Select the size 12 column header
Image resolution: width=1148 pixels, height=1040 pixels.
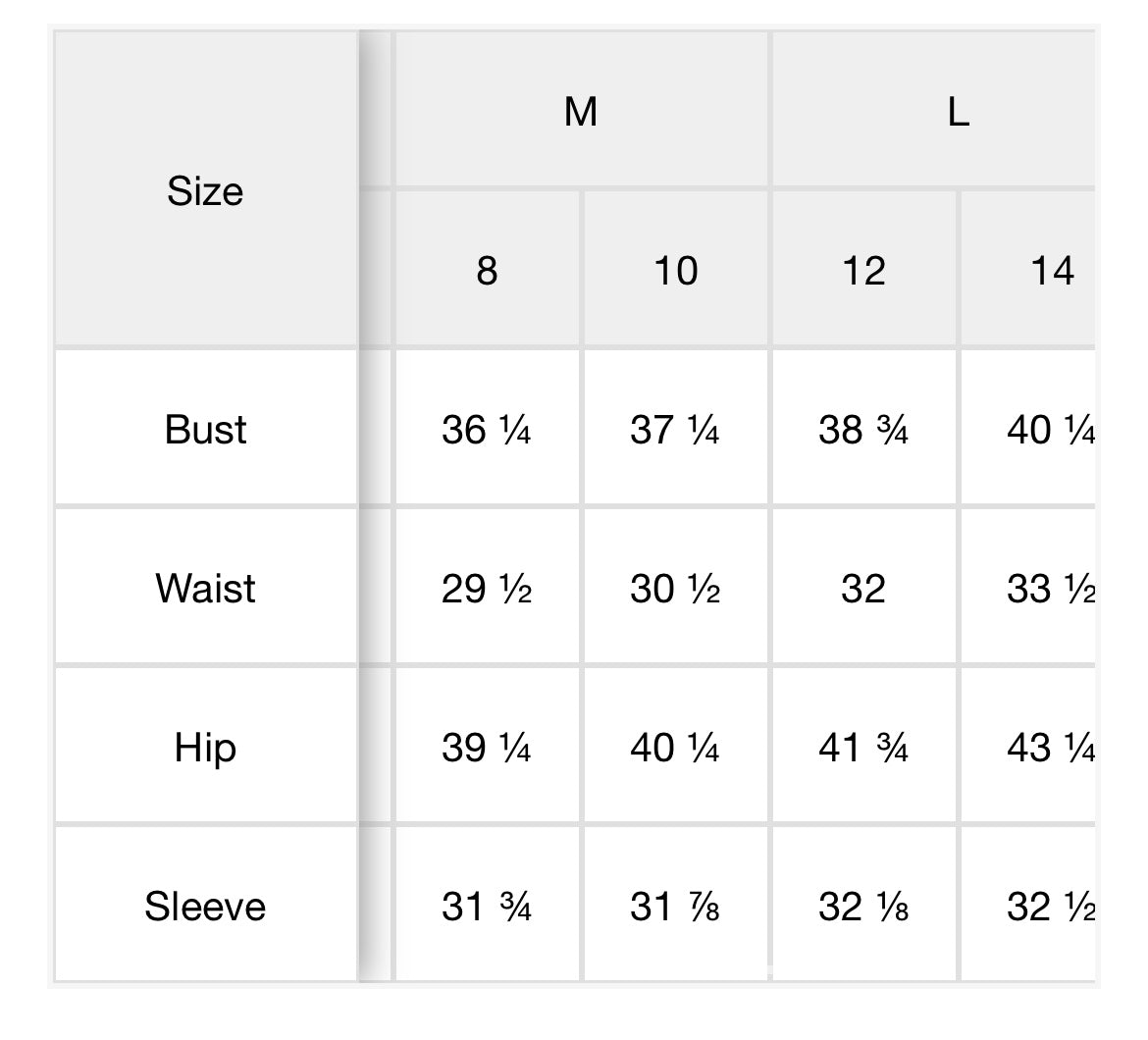point(863,270)
